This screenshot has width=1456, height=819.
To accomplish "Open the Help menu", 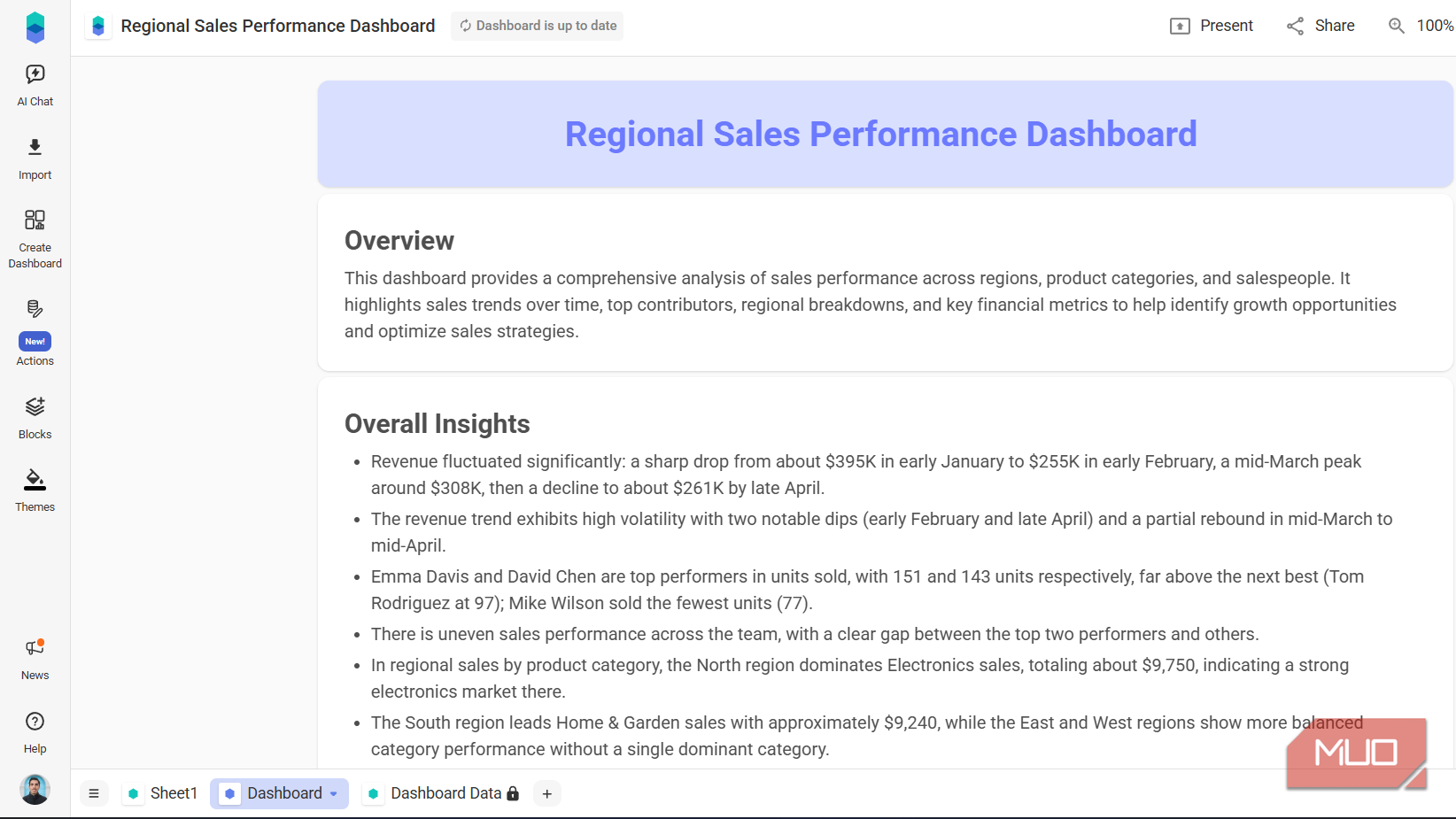I will point(35,733).
